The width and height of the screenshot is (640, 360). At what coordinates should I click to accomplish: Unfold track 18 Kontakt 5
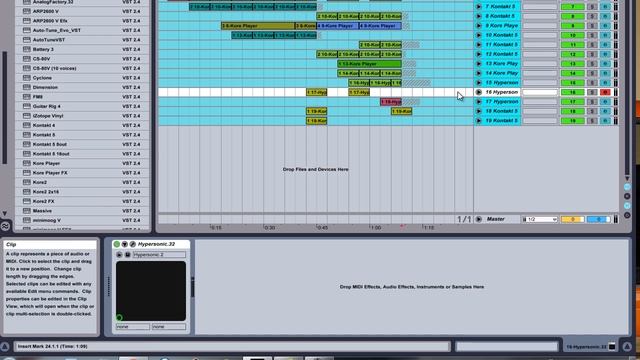478,111
